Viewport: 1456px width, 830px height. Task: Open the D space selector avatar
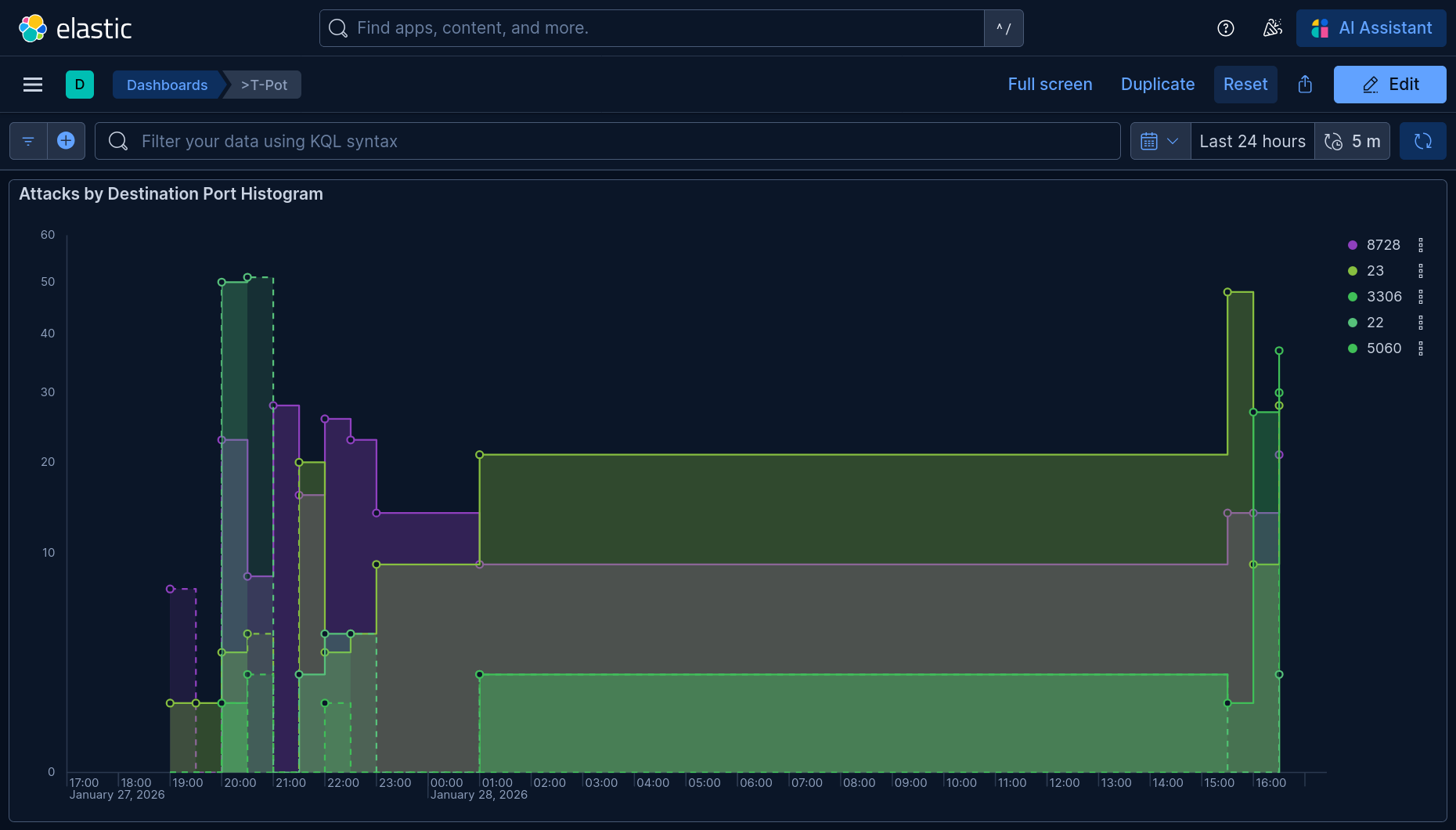(80, 85)
